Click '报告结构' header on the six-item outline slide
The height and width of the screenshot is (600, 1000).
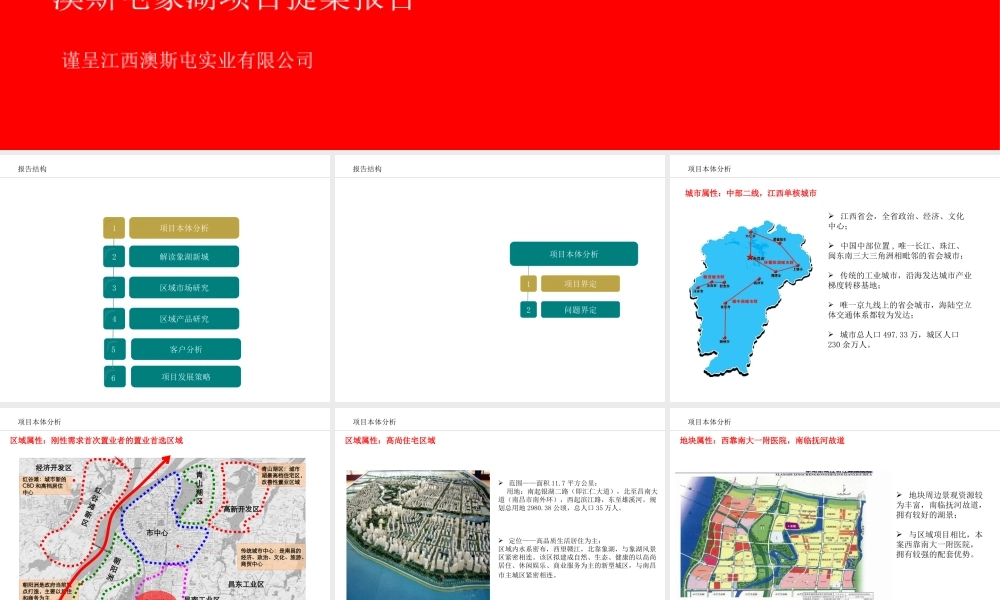(32, 169)
